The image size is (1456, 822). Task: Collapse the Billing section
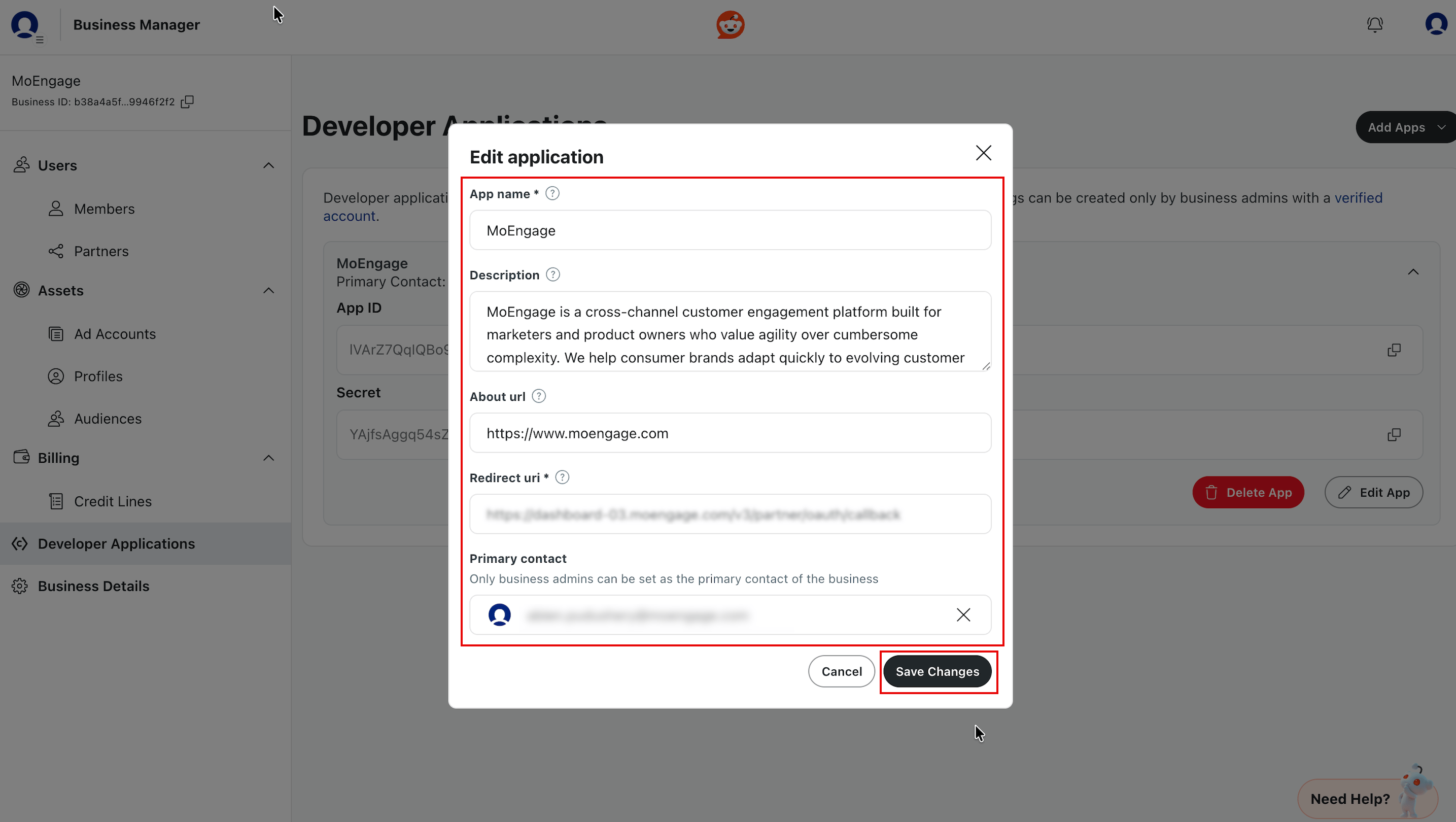[x=268, y=458]
